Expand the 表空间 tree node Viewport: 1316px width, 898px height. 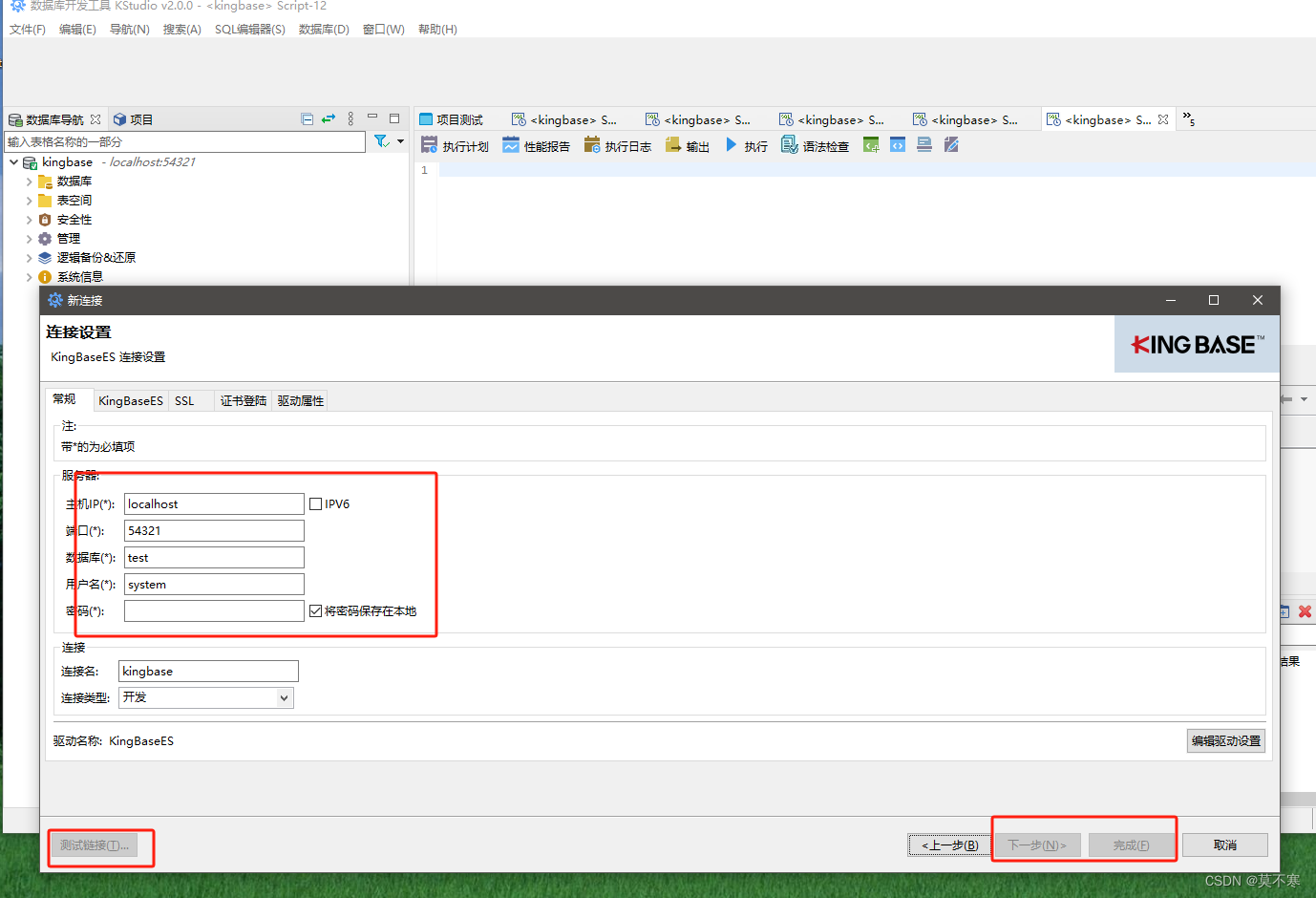(x=29, y=201)
